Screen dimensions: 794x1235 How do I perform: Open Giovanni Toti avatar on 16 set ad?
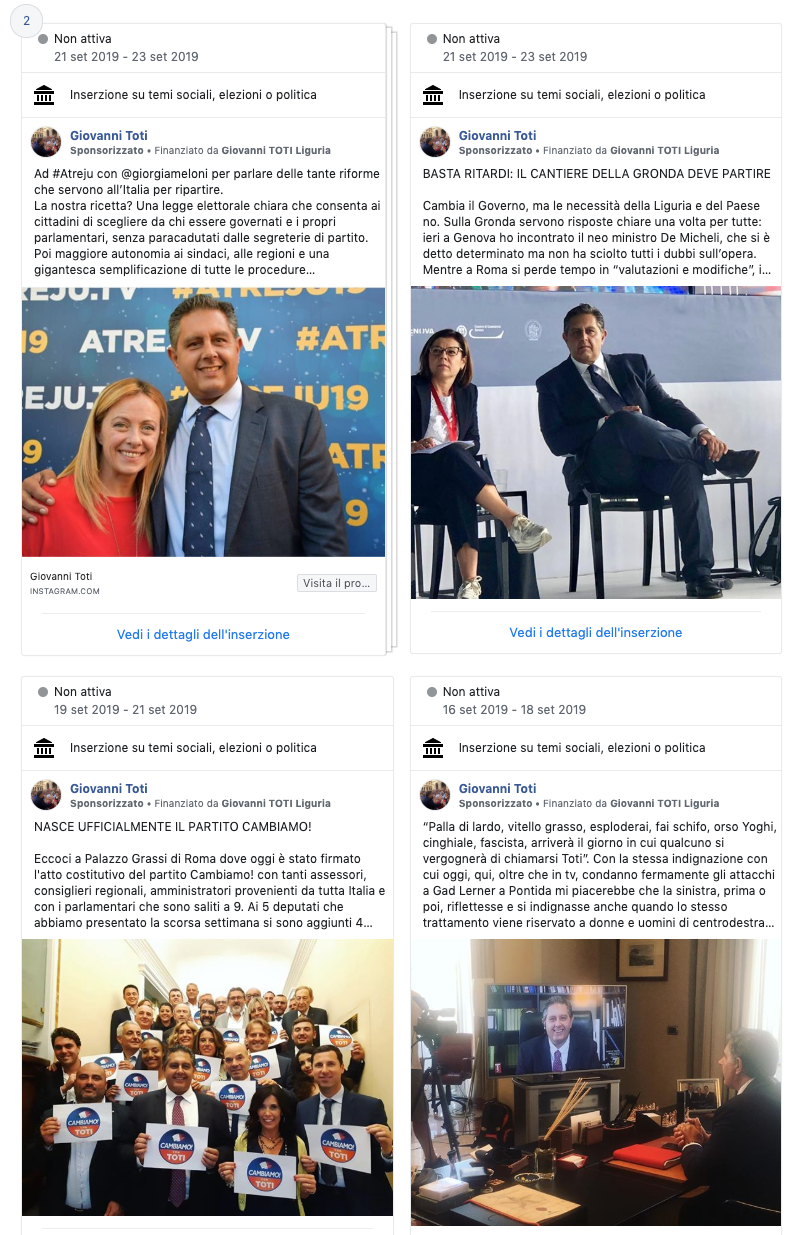tap(435, 795)
